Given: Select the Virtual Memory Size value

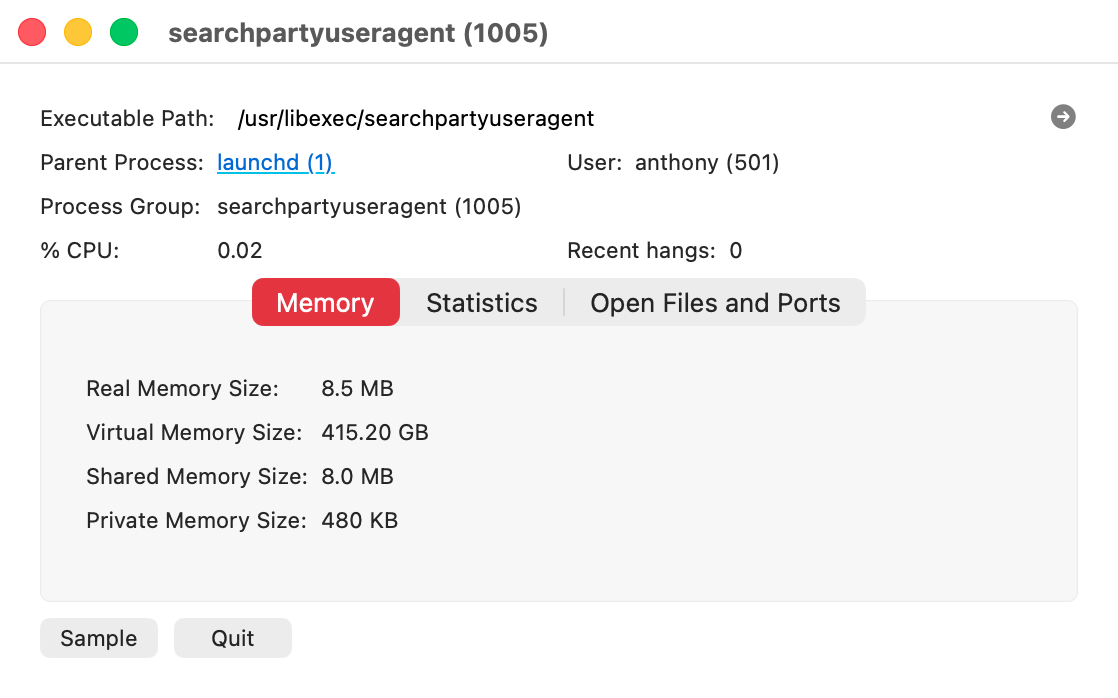Looking at the screenshot, I should pos(374,432).
